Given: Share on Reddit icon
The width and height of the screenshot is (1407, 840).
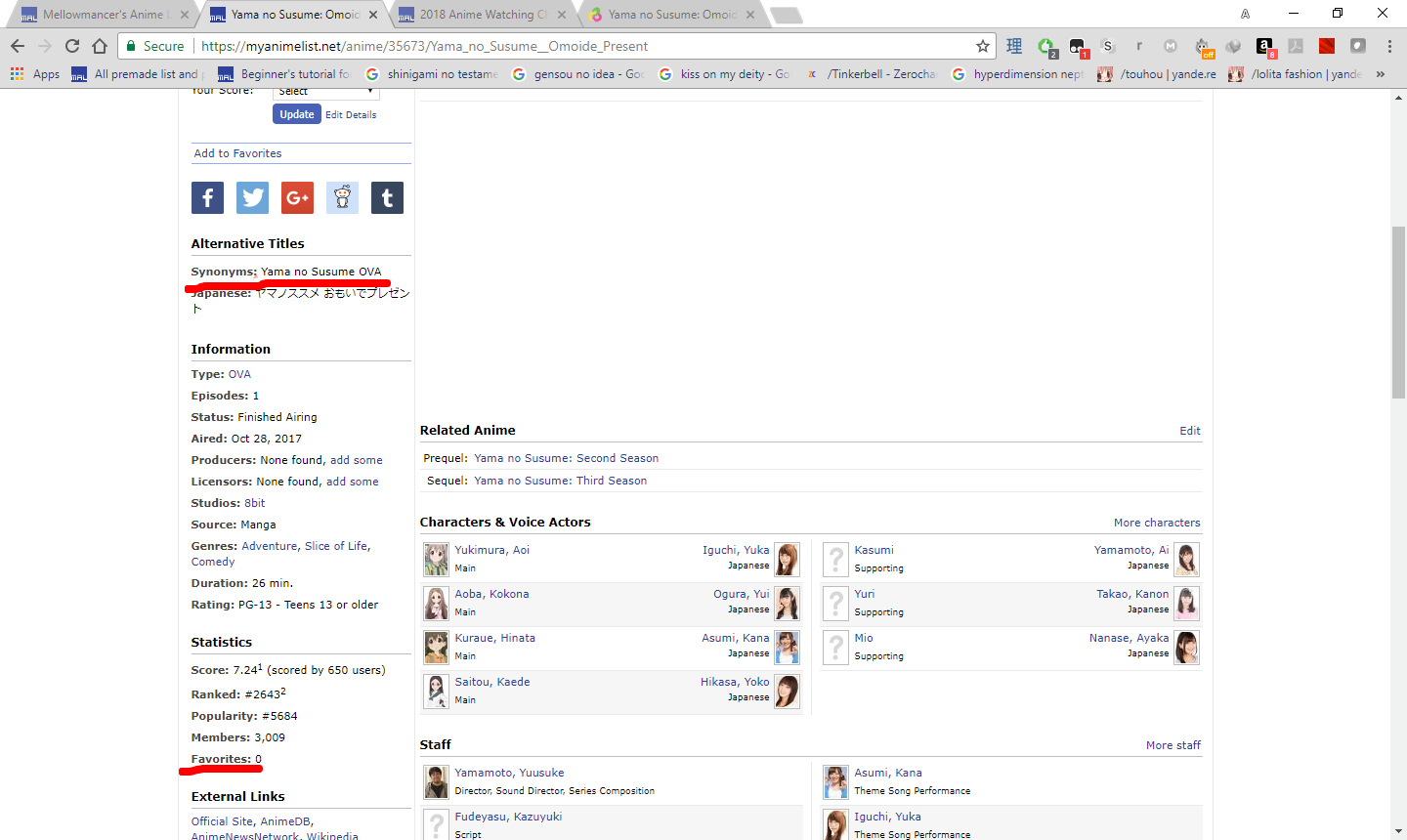Looking at the screenshot, I should [x=342, y=198].
